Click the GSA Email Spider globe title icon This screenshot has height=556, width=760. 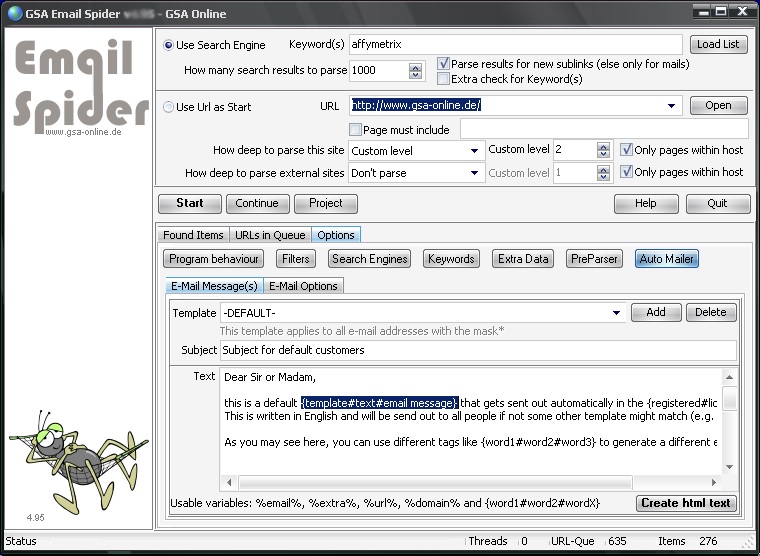(x=15, y=13)
